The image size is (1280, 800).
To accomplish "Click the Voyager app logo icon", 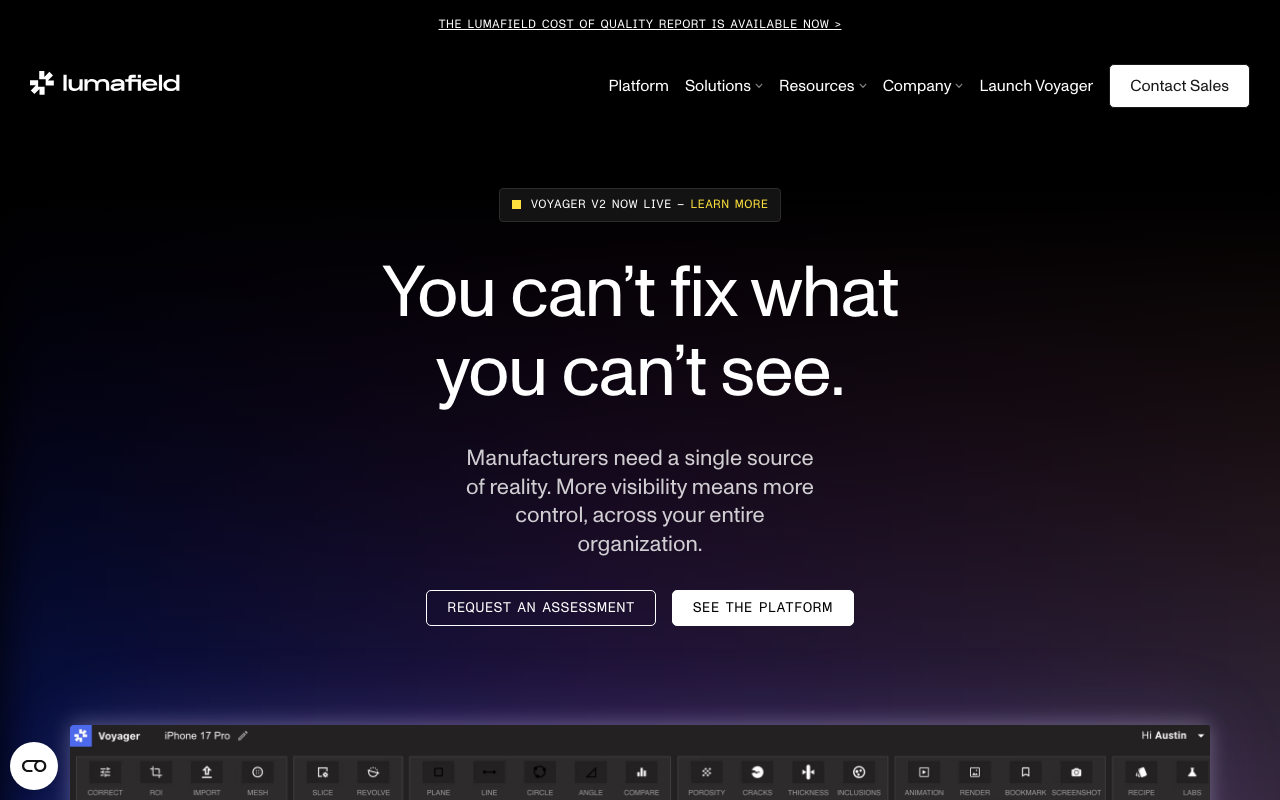I will pyautogui.click(x=81, y=736).
